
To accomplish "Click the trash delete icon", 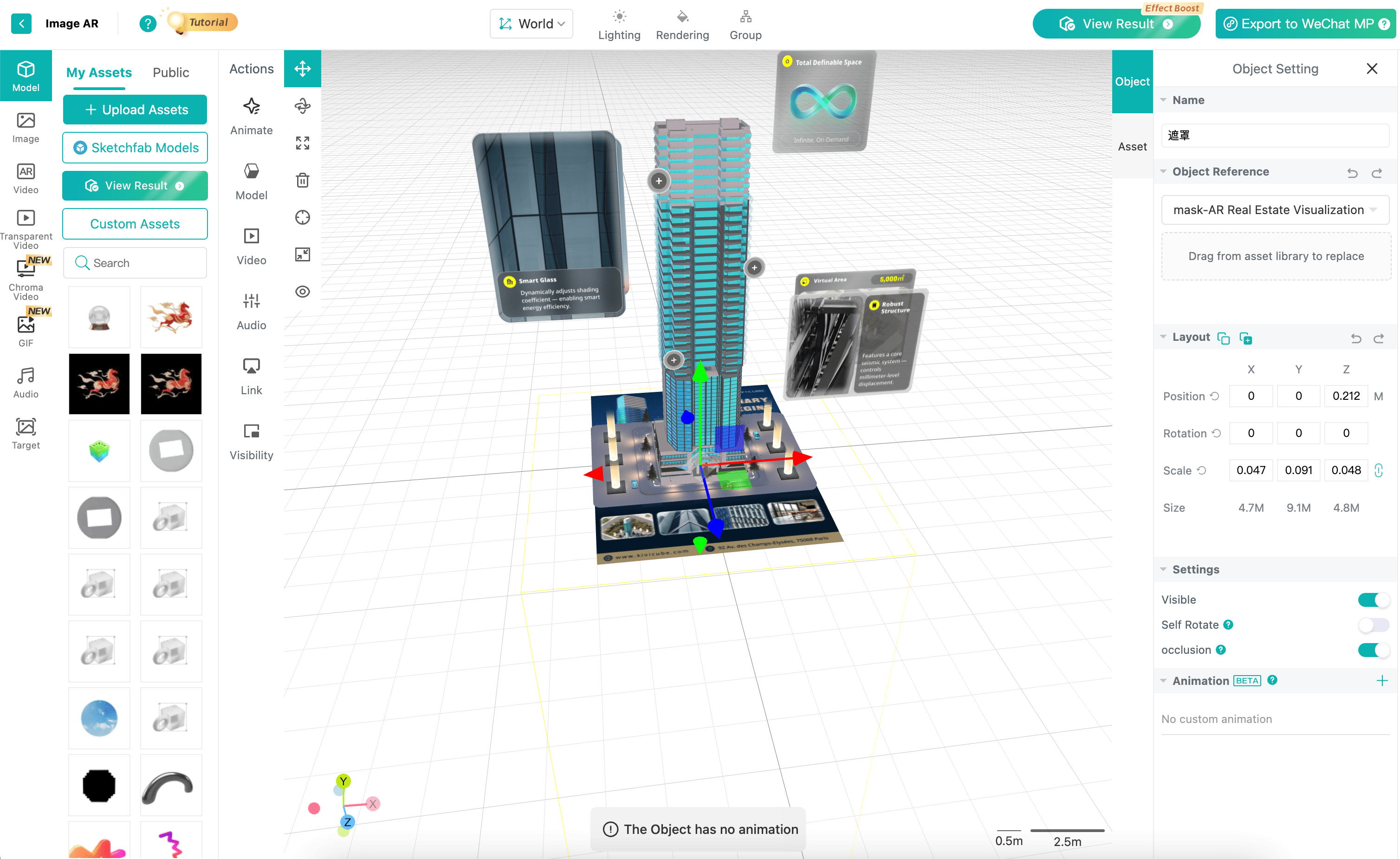I will pyautogui.click(x=302, y=180).
